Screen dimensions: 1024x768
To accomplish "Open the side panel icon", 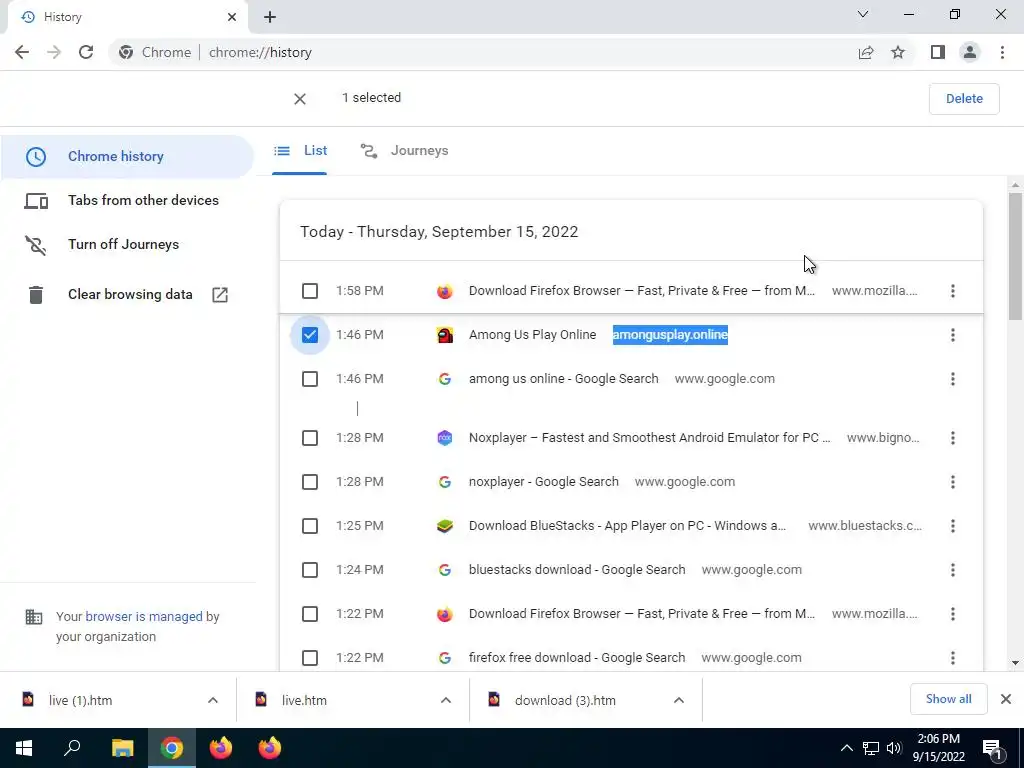I will click(x=938, y=52).
